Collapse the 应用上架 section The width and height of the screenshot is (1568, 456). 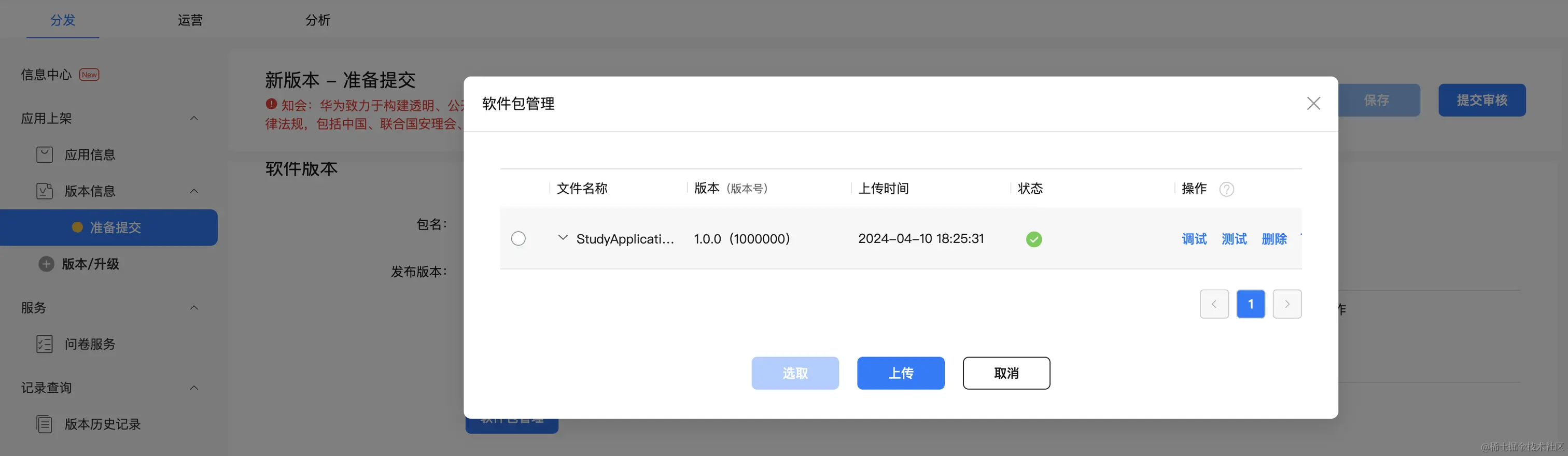194,118
